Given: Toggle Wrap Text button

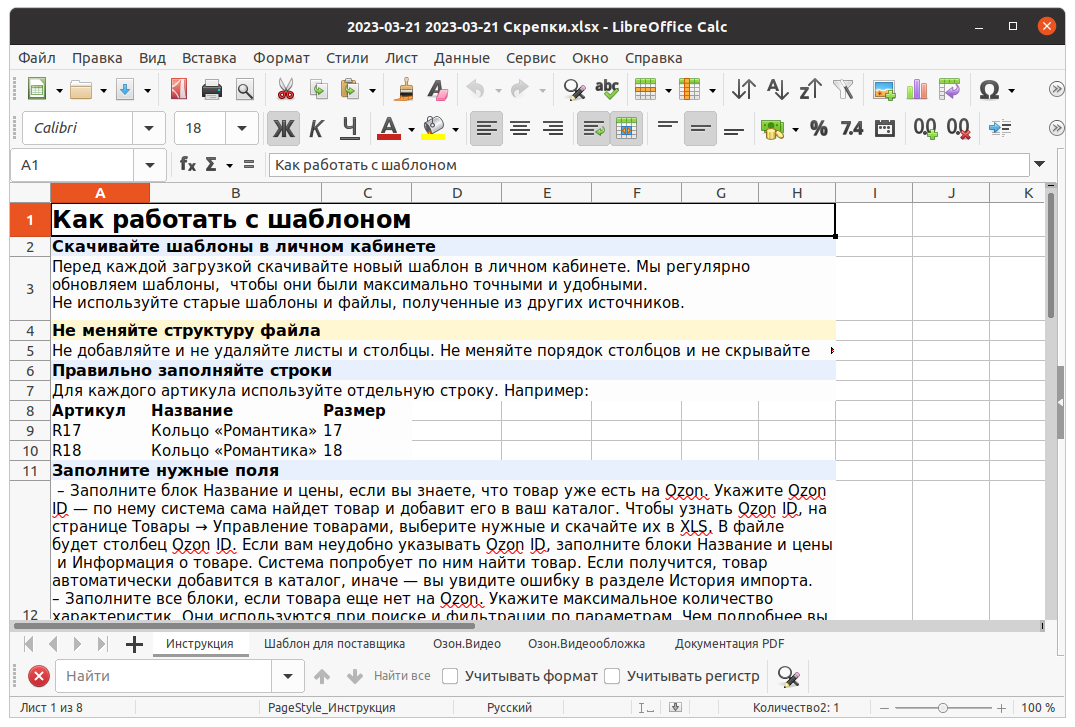Looking at the screenshot, I should 593,128.
